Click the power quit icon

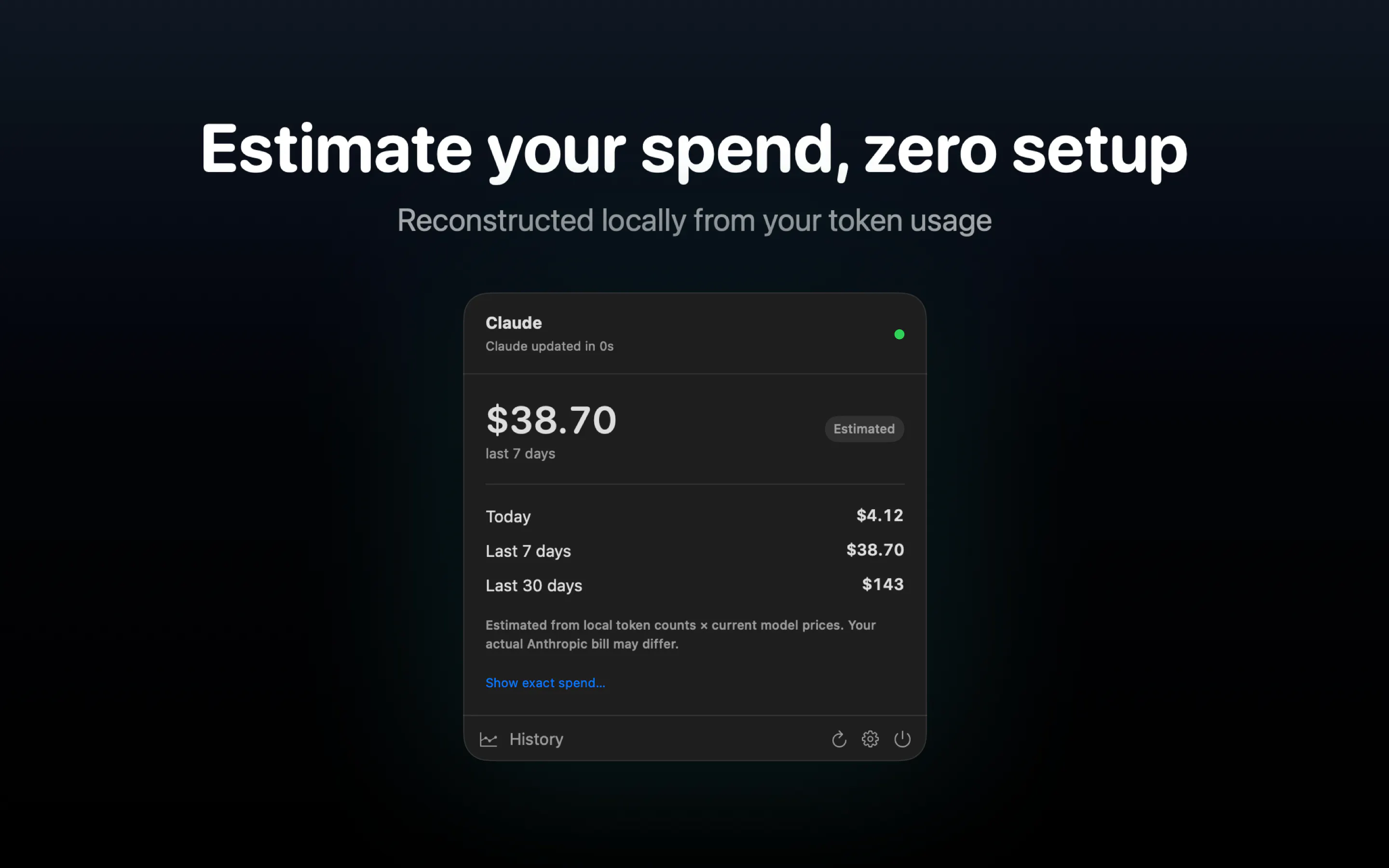[x=902, y=739]
